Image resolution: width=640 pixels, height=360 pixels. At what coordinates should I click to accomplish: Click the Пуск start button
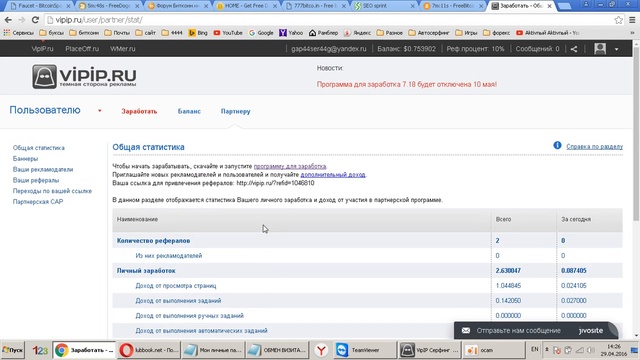click(13, 350)
